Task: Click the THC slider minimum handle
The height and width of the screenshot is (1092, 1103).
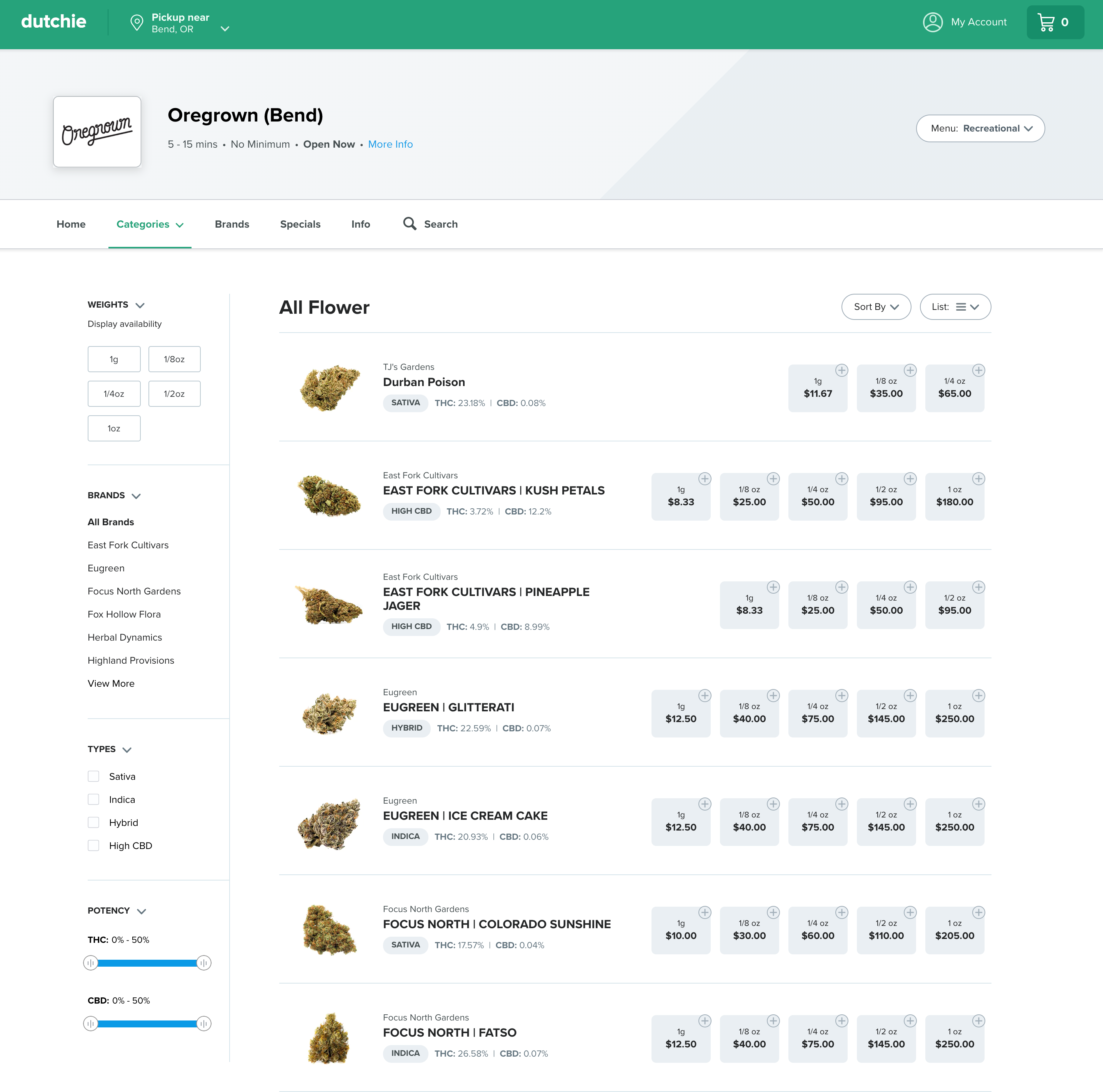Action: click(x=90, y=963)
